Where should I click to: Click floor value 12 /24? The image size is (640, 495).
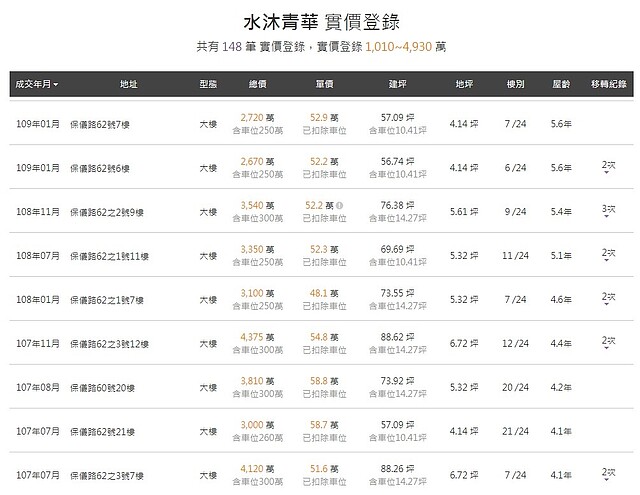pos(515,344)
